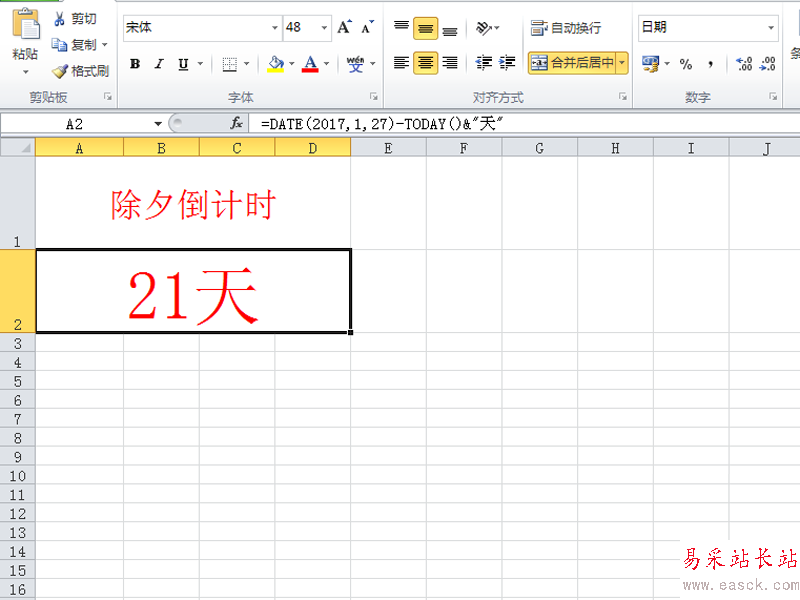Open the fill color dropdown arrow
Viewport: 800px width, 600px height.
(x=292, y=64)
